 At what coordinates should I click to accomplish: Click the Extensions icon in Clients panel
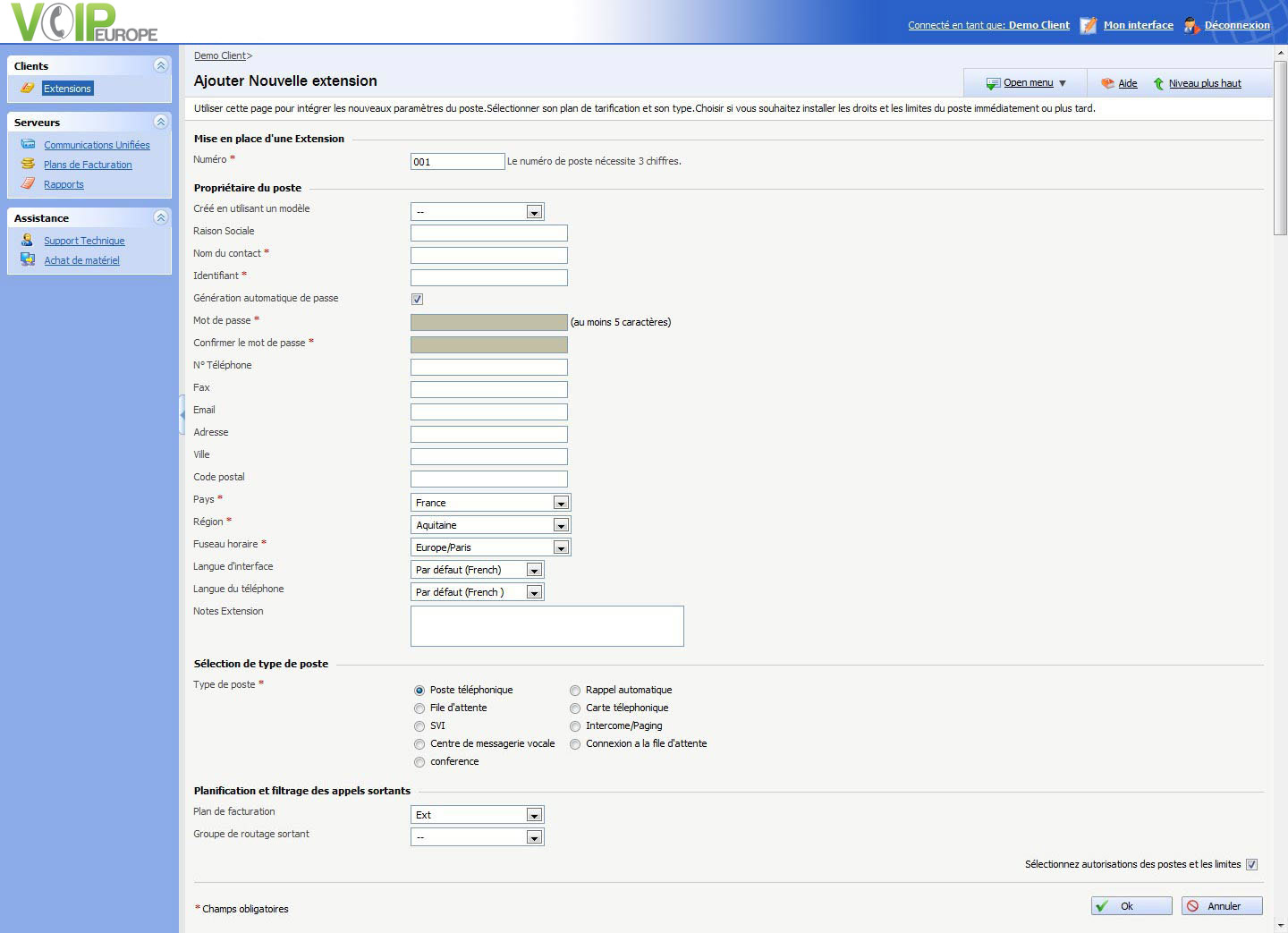28,88
